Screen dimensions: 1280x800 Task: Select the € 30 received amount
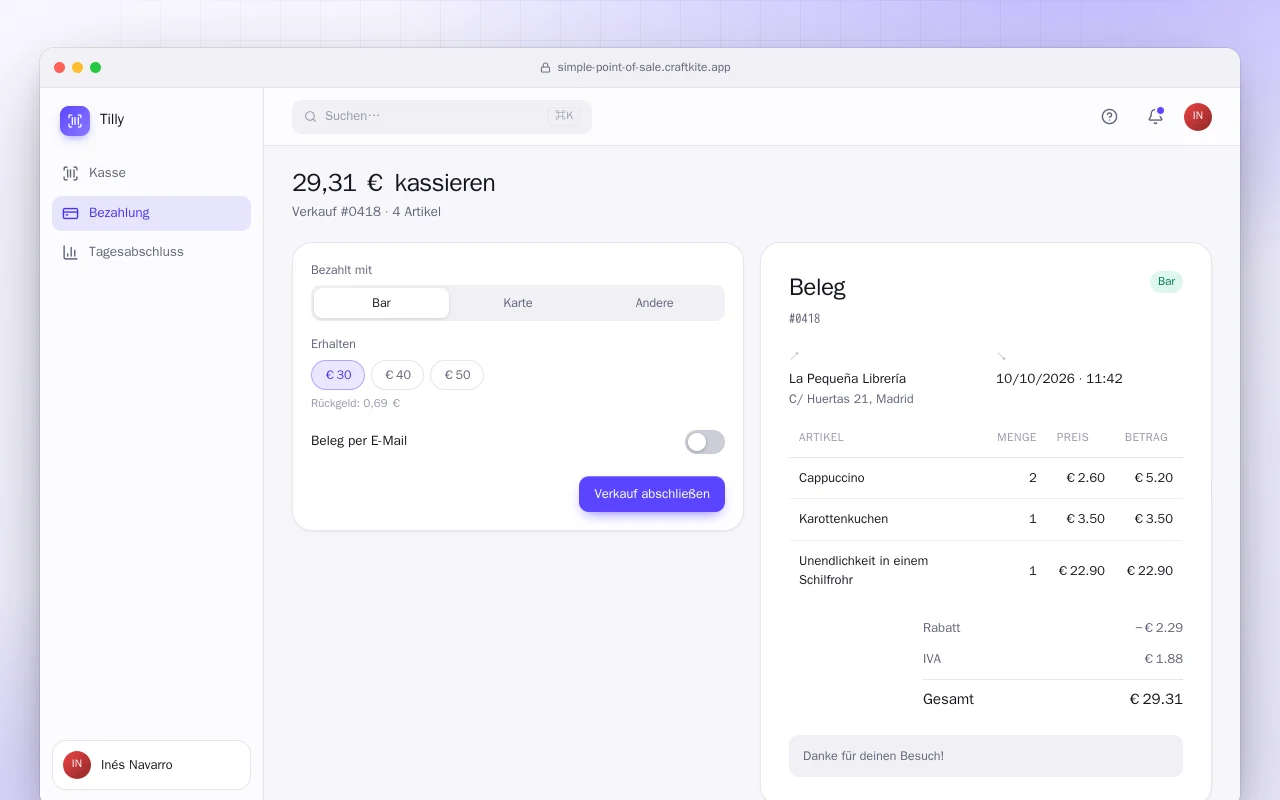pos(338,375)
